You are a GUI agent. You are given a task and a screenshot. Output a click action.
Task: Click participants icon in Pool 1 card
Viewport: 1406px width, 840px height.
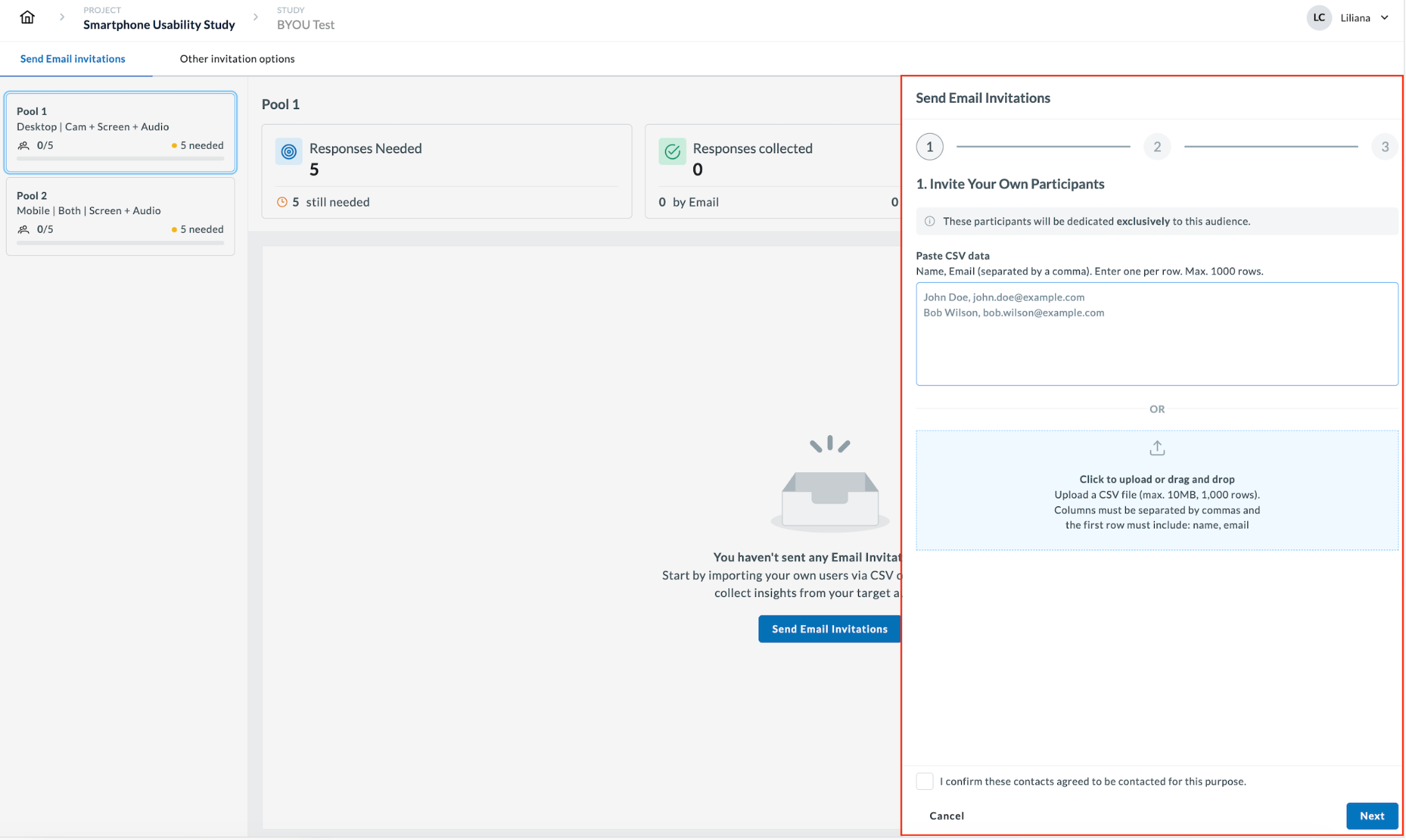[24, 145]
